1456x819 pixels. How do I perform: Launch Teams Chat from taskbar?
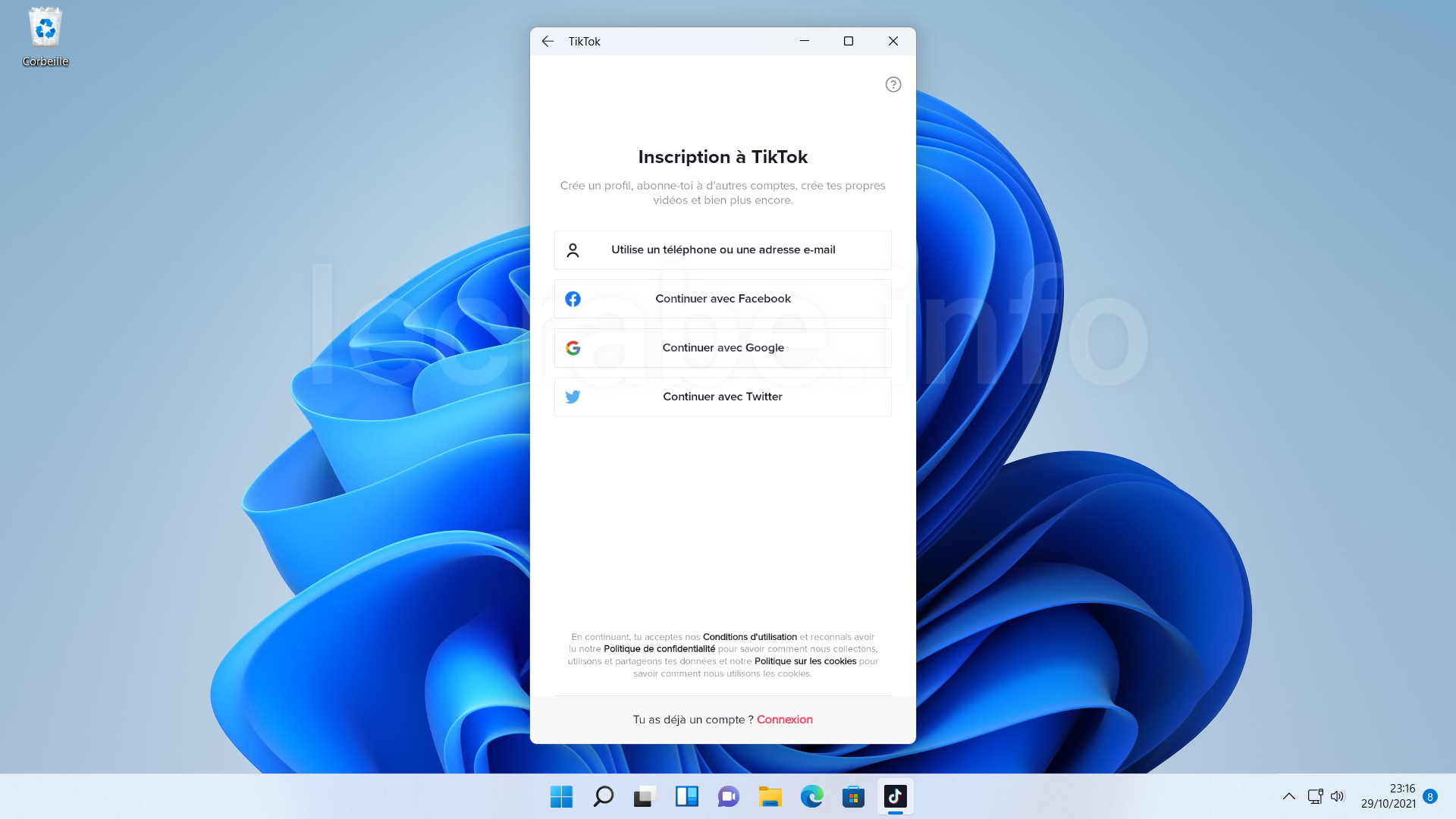point(728,796)
